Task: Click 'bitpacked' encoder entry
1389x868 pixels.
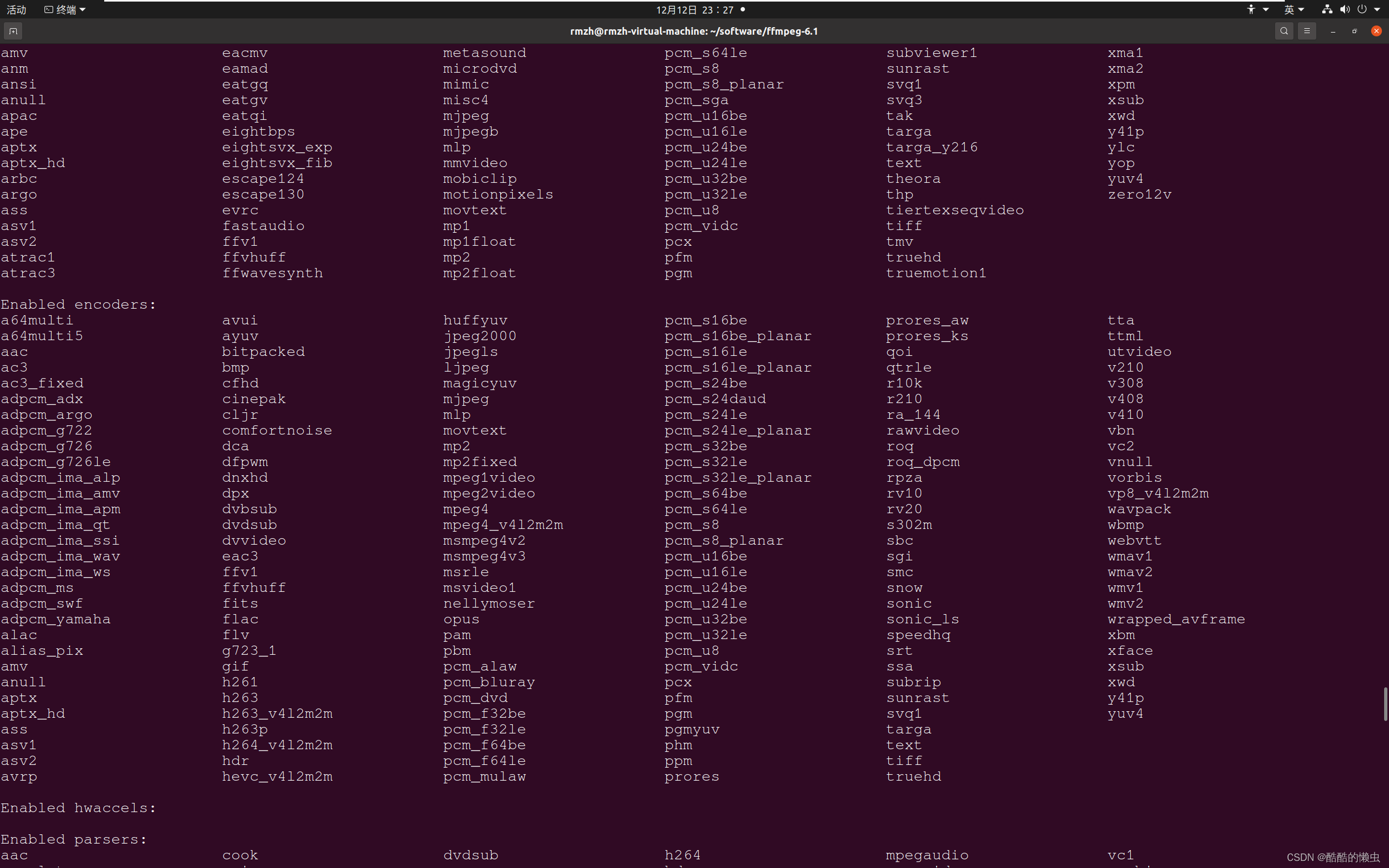Action: (x=264, y=352)
